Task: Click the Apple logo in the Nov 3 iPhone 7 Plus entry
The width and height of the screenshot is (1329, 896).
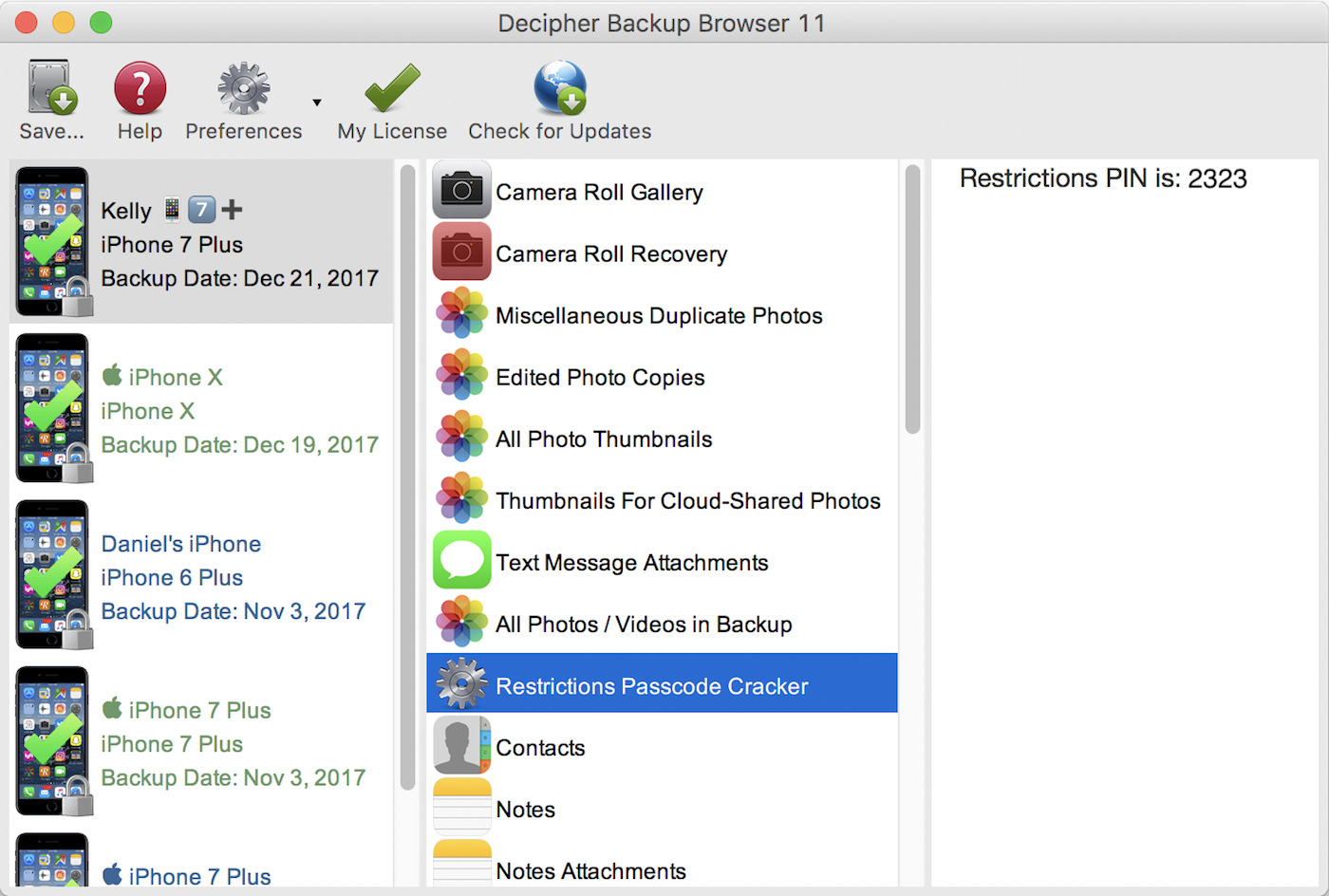Action: [x=112, y=708]
